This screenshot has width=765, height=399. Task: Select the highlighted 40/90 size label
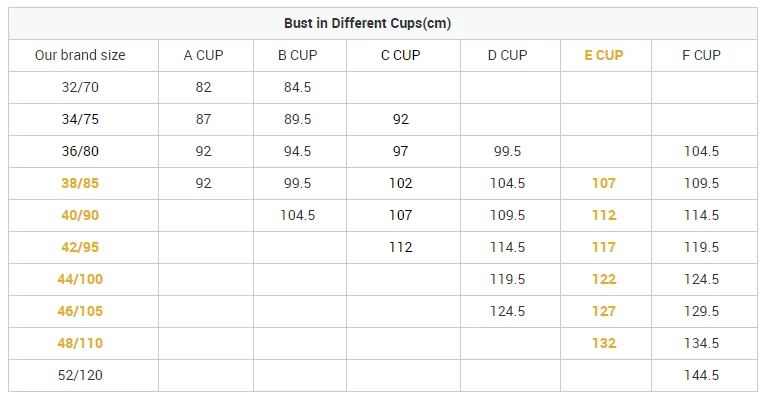[80, 215]
